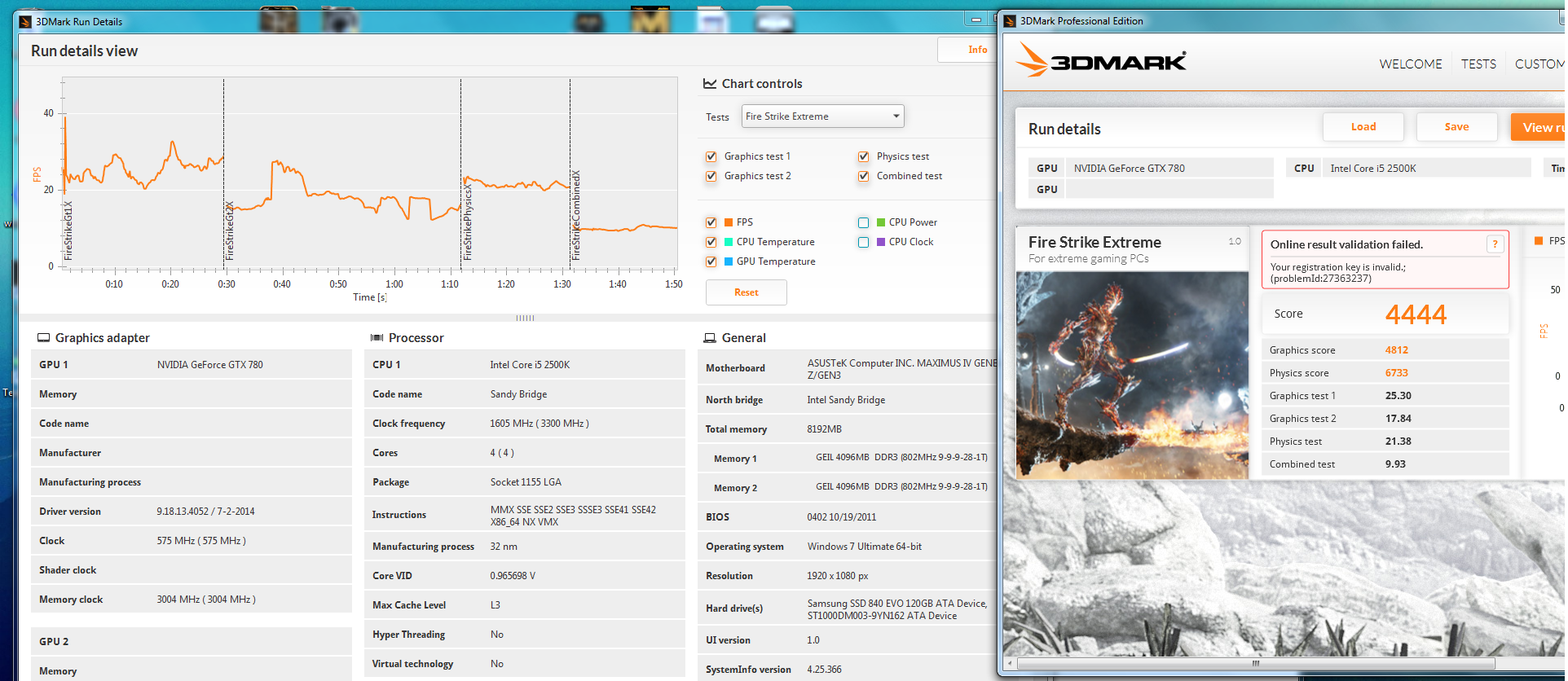Image resolution: width=1568 pixels, height=681 pixels.
Task: Click the orange FPS swatch in Chart controls
Action: click(729, 222)
